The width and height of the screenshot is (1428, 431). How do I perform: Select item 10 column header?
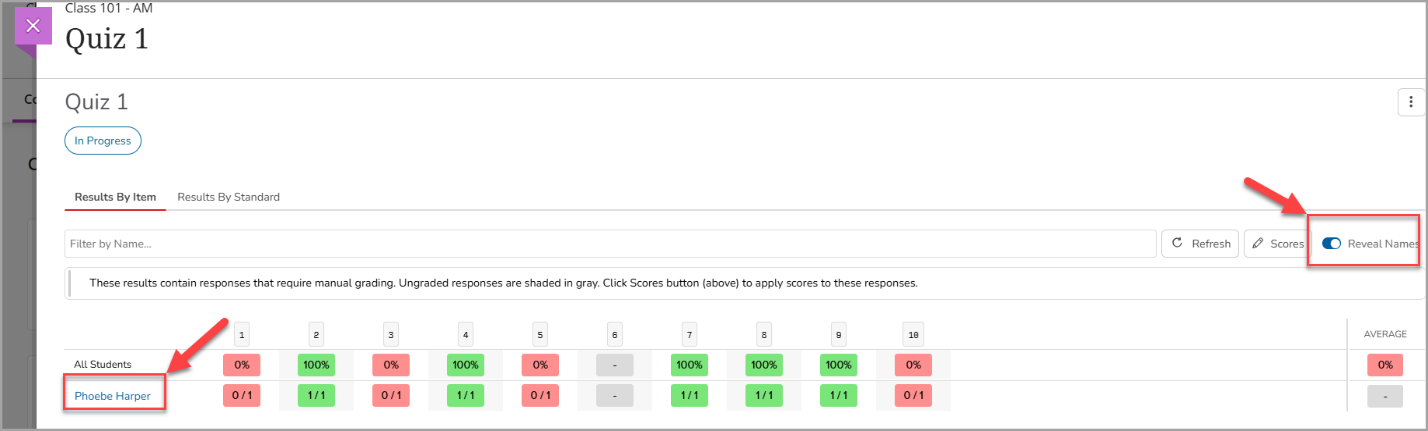913,333
